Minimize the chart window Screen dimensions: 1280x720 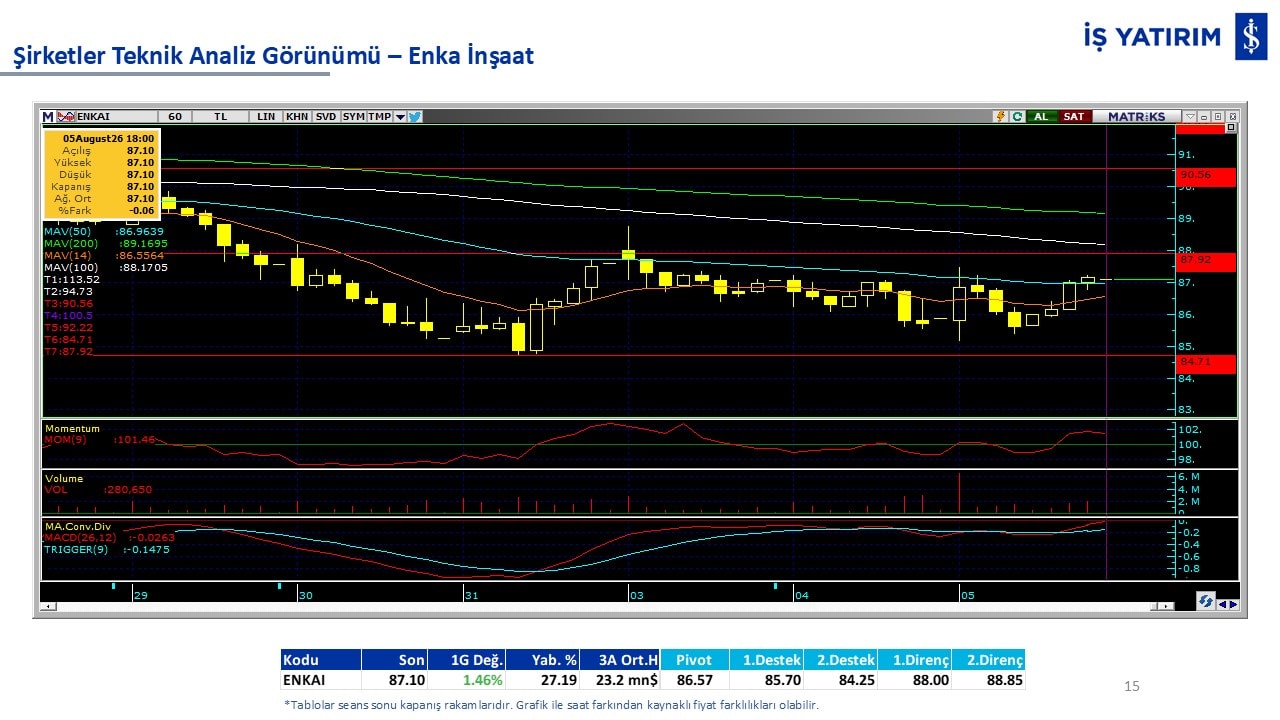point(1204,116)
